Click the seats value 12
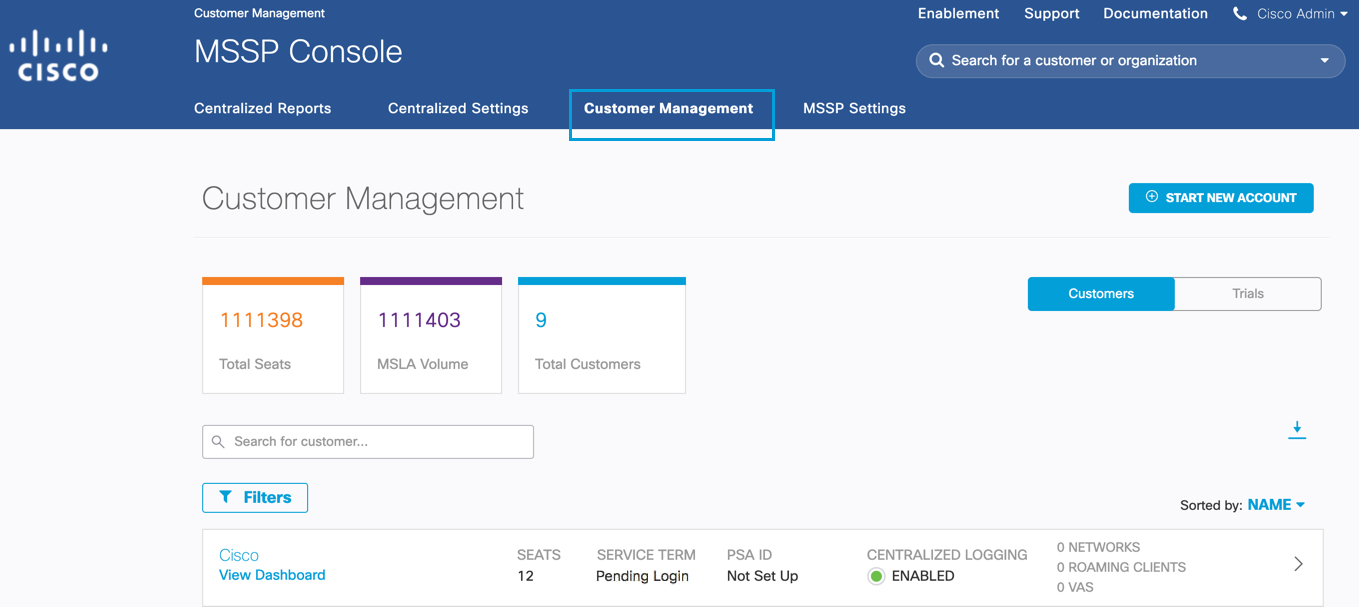Viewport: 1359px width, 607px height. point(525,576)
